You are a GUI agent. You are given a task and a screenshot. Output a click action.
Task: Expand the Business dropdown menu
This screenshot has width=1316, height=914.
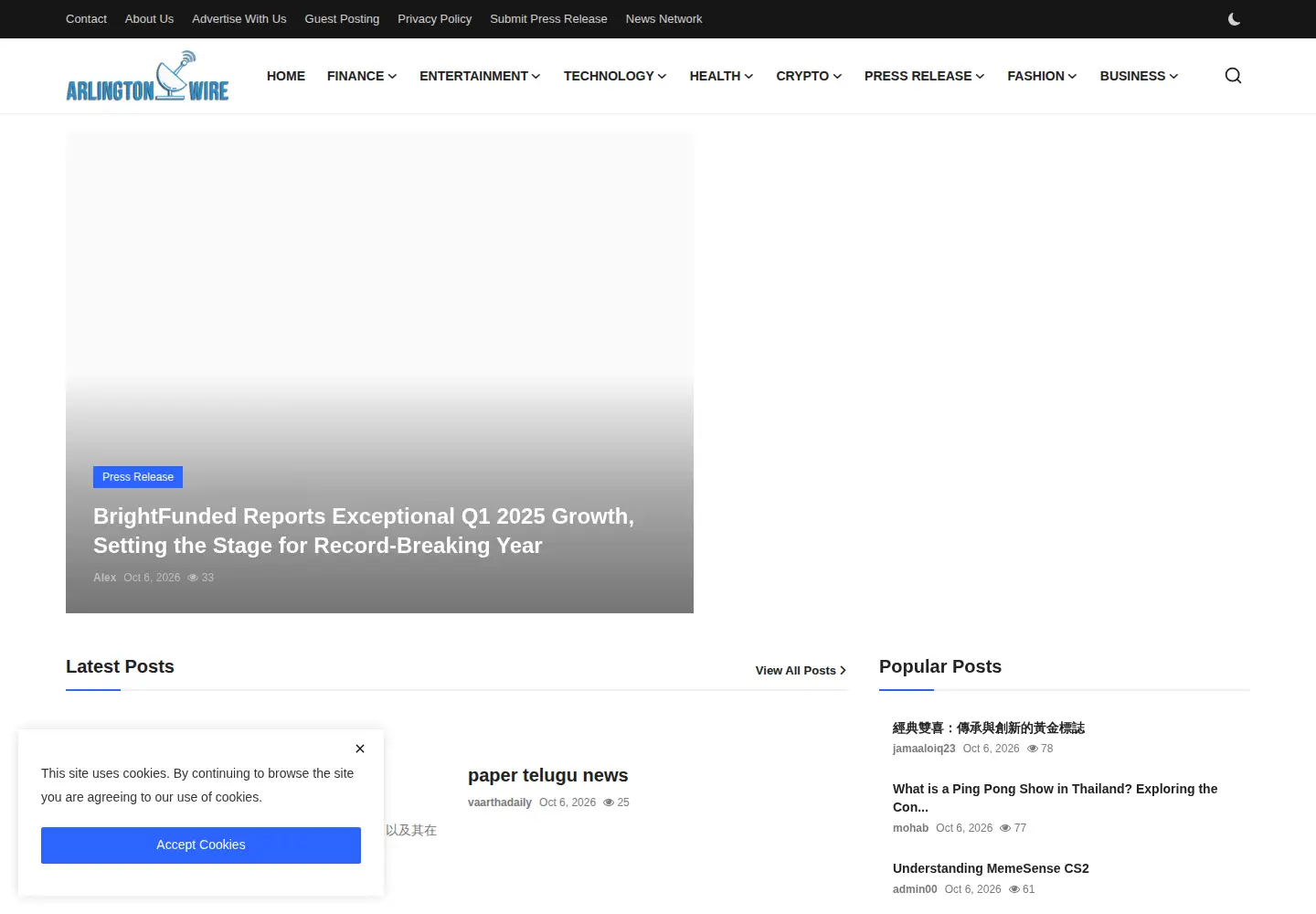(x=1139, y=76)
